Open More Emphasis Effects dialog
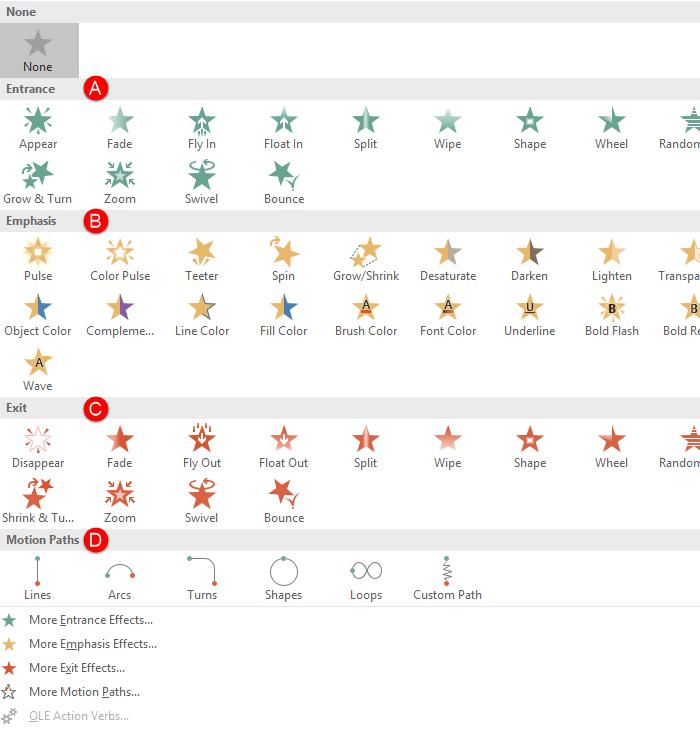Image resolution: width=700 pixels, height=739 pixels. coord(92,644)
